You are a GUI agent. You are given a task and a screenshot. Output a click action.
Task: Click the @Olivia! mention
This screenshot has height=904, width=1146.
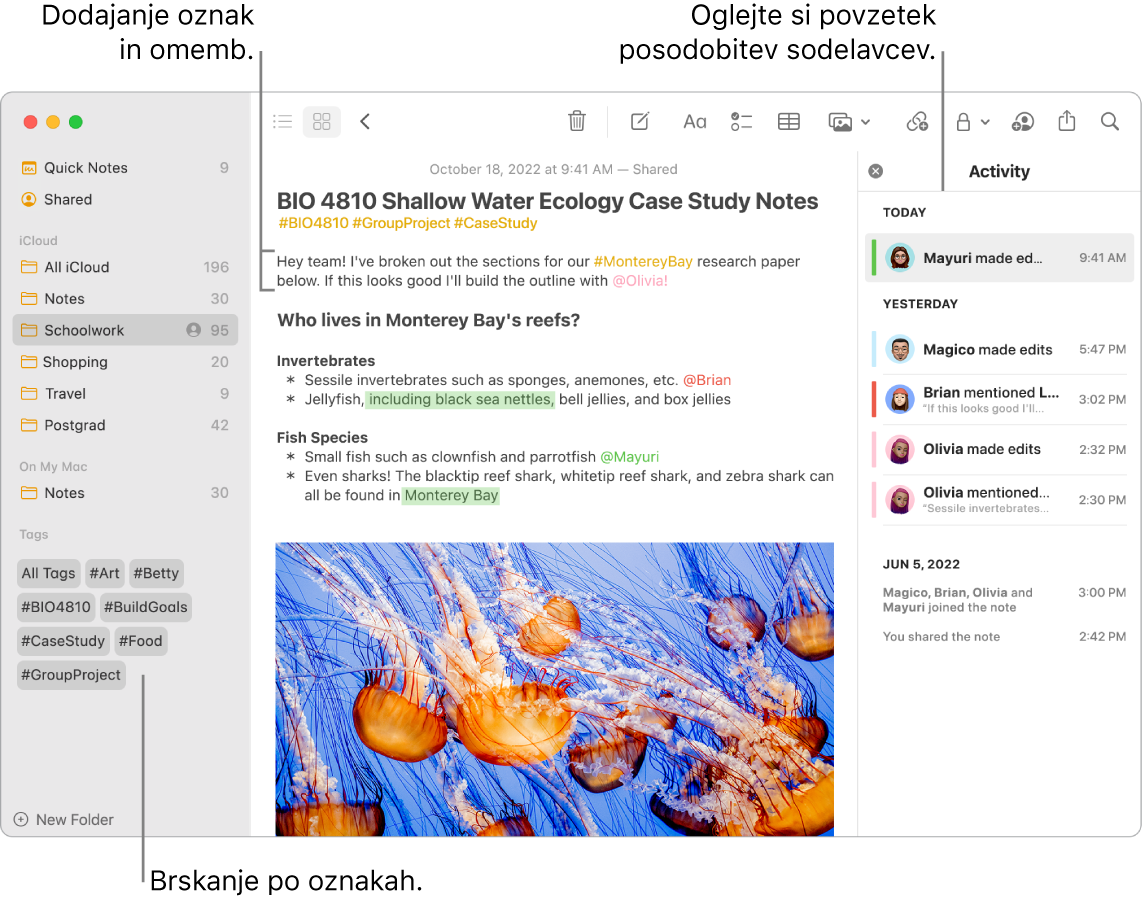pyautogui.click(x=640, y=281)
